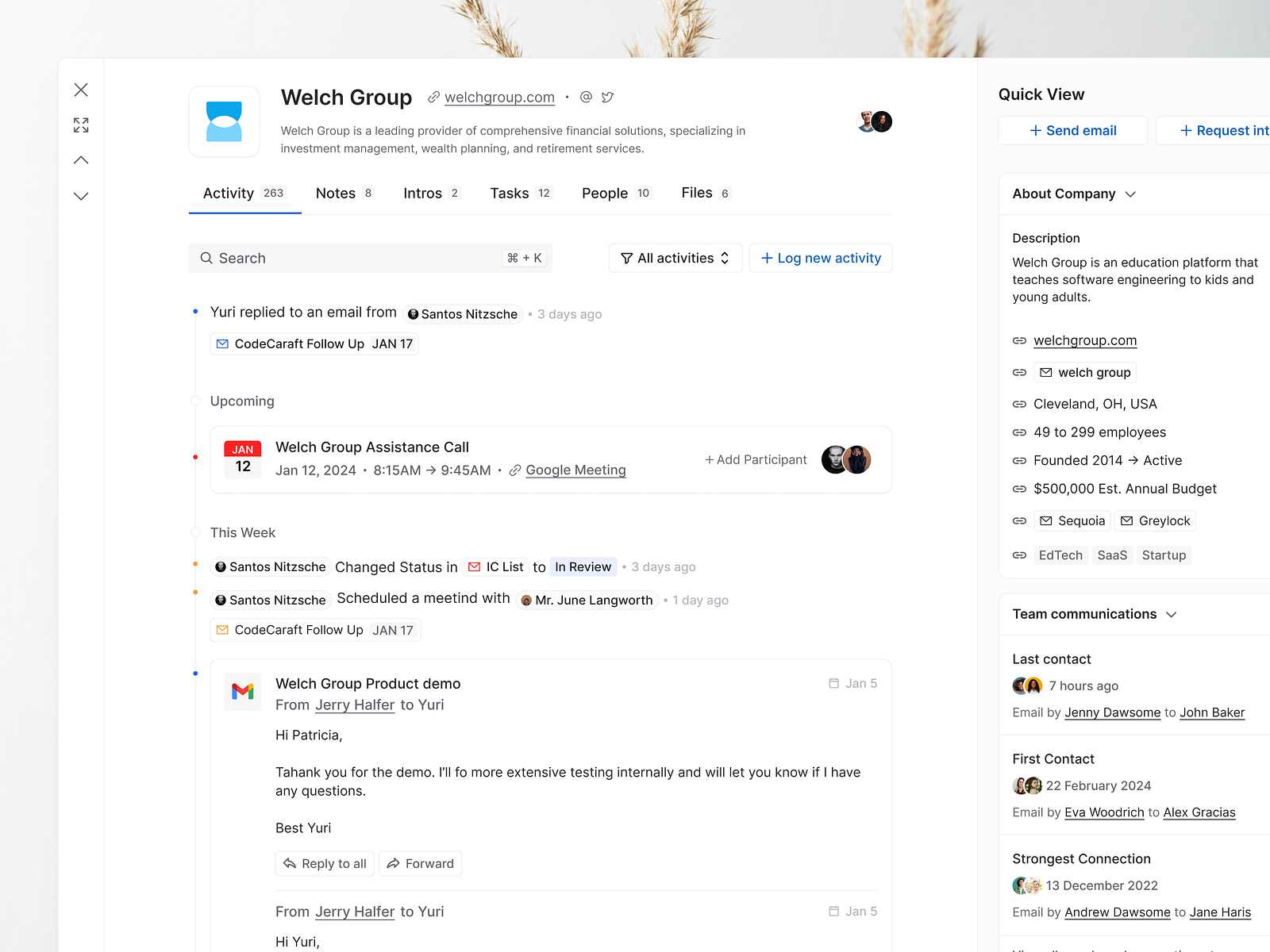Screen dimensions: 1270x952
Task: Open the Google Meeting link
Action: click(x=575, y=470)
